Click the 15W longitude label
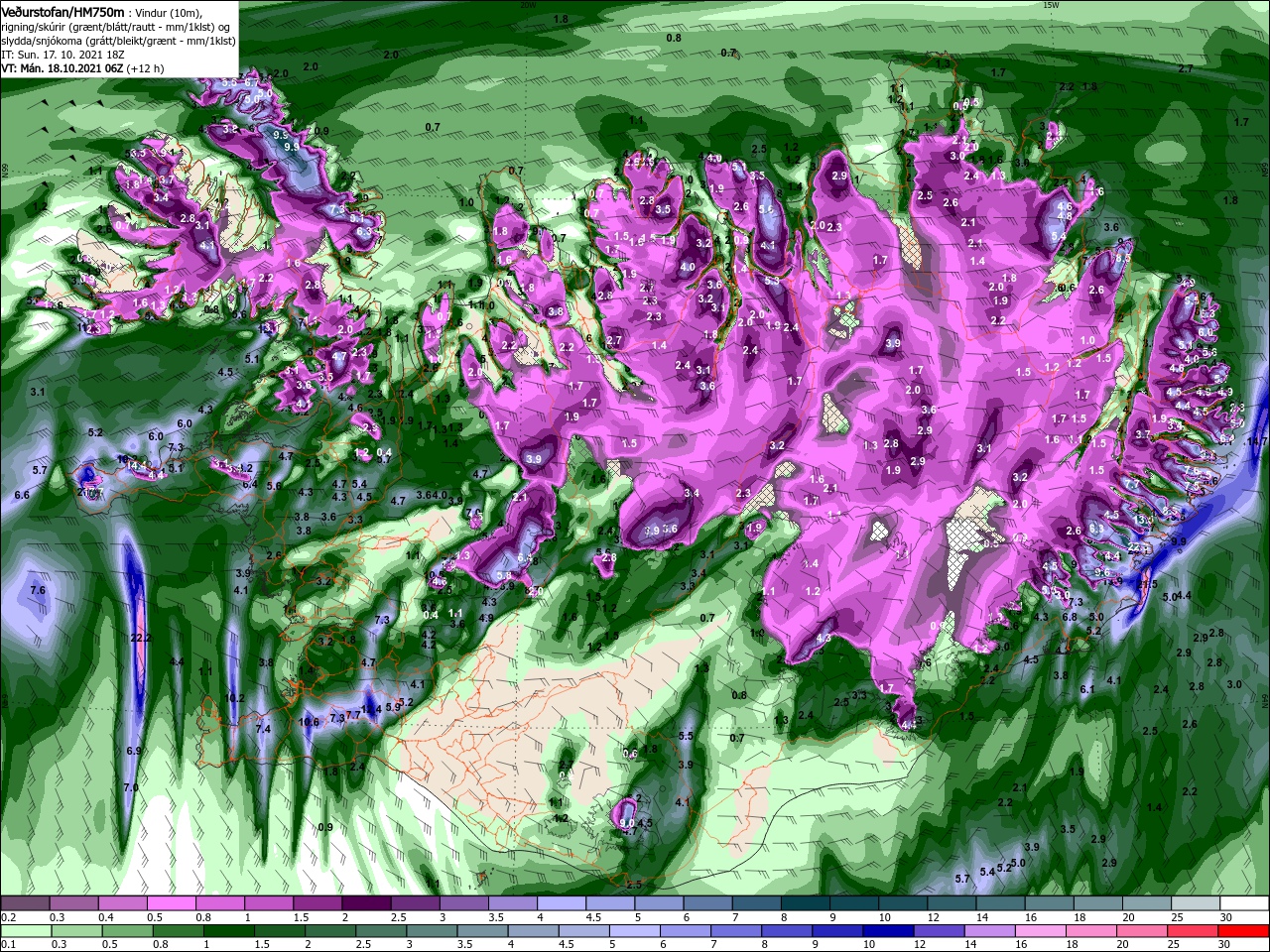1270x952 pixels. 1052,4
